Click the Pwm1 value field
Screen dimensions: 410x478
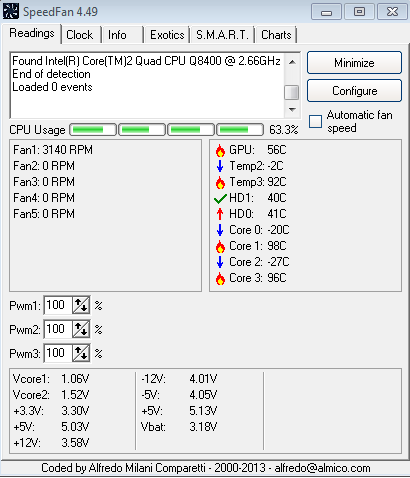point(58,305)
